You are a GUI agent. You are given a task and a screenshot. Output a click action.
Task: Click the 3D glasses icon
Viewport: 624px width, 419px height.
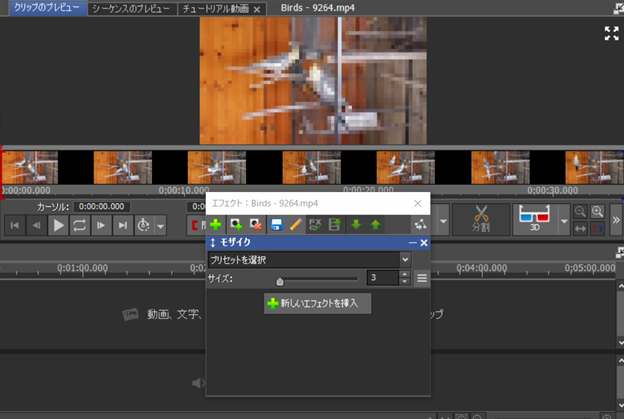tap(534, 219)
